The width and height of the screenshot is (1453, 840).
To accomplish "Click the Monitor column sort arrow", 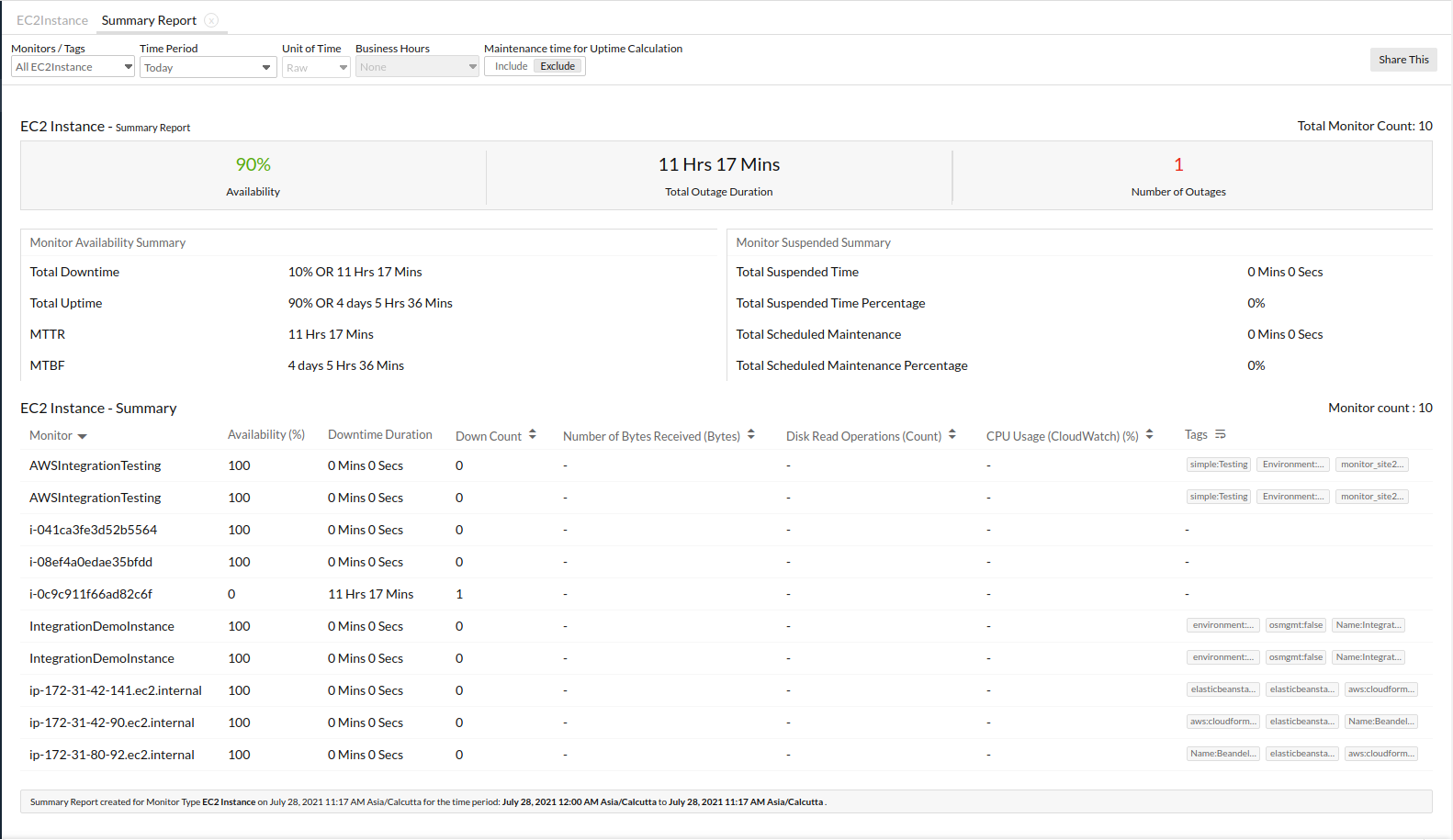I will (x=83, y=436).
